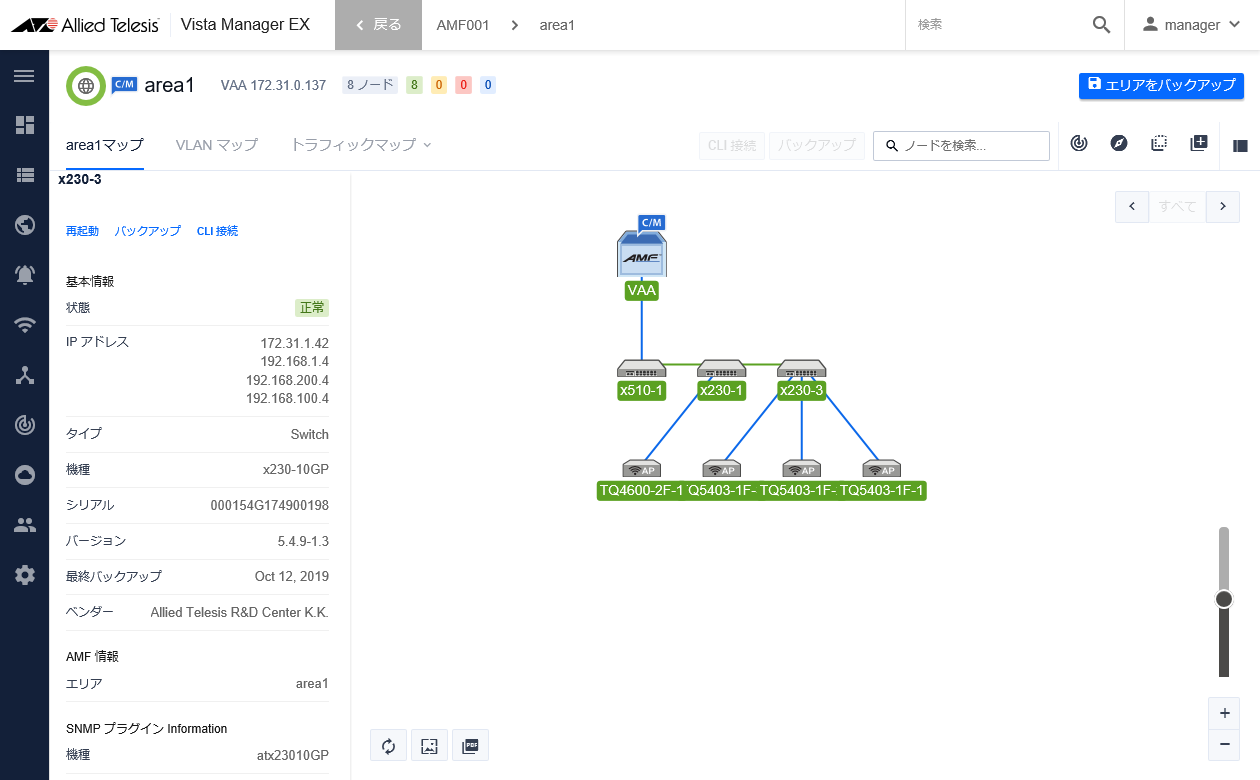
Task: Click the 再起動 link
Action: click(82, 231)
